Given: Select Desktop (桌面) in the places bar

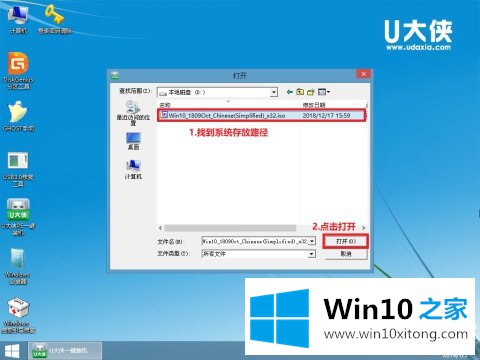Looking at the screenshot, I should pos(133,141).
